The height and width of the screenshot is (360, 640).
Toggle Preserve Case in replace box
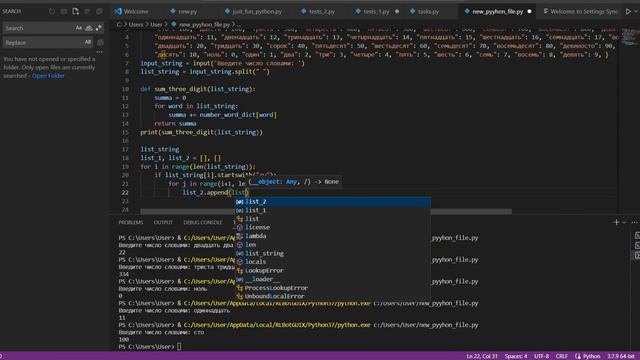coord(88,42)
